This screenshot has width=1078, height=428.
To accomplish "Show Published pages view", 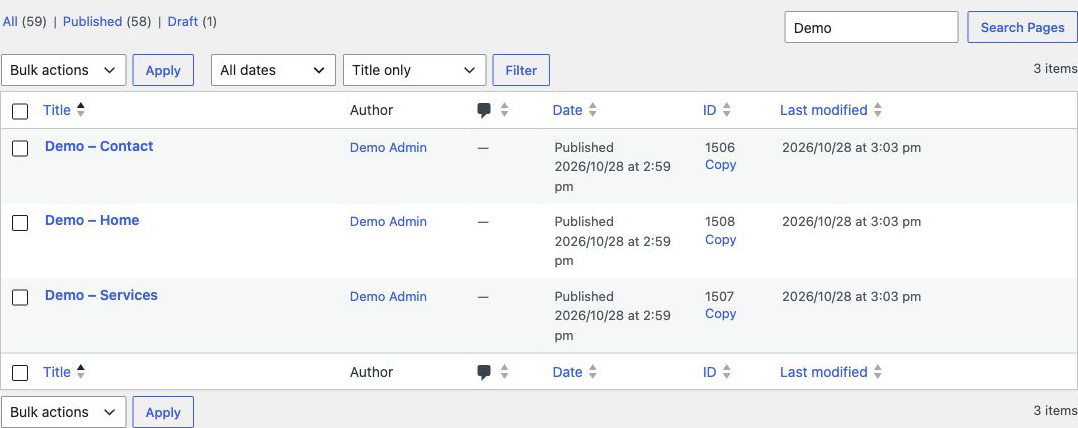I will click(x=92, y=21).
